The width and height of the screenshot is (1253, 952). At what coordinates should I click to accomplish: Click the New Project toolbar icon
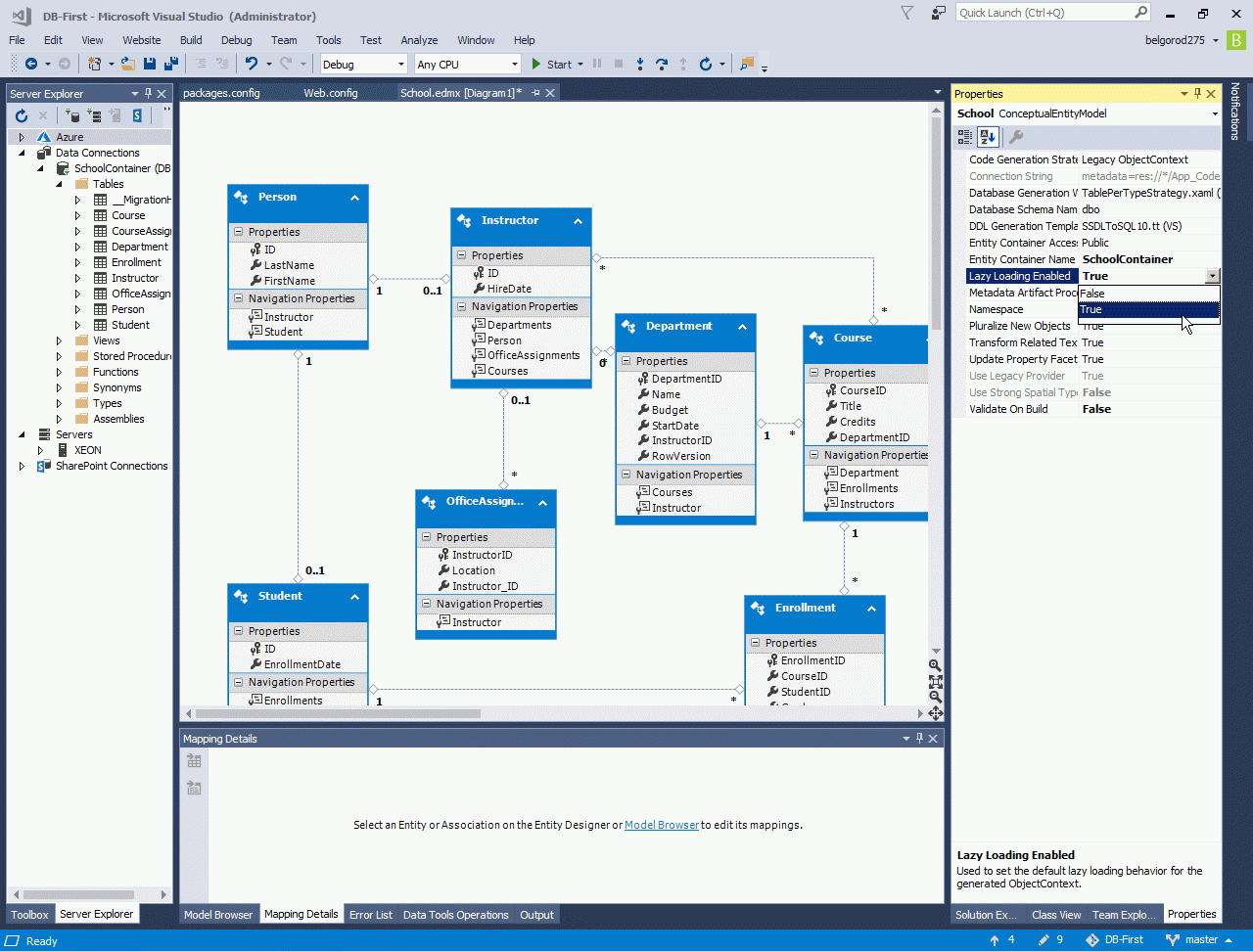tap(94, 65)
